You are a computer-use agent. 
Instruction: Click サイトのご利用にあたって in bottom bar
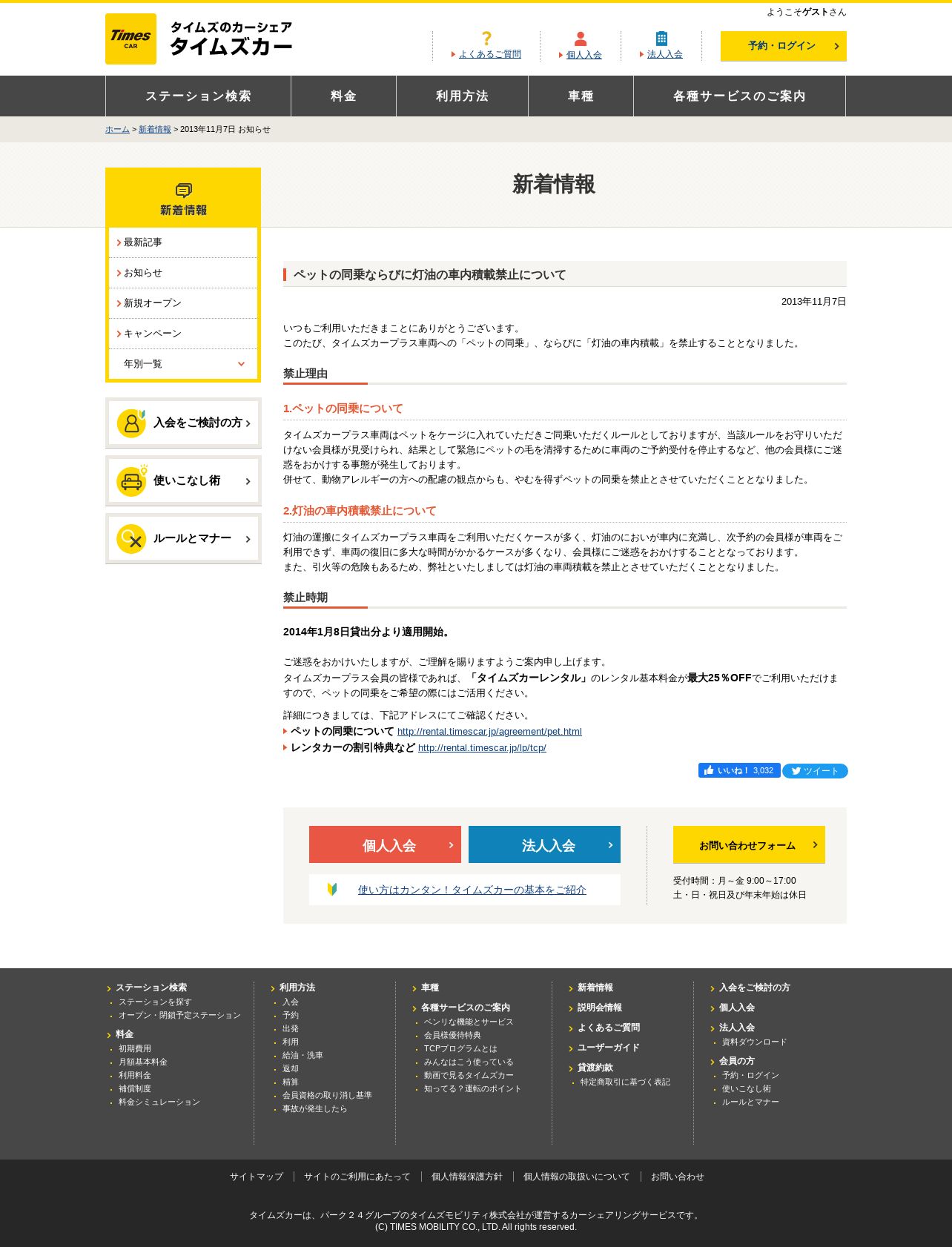coord(357,1177)
